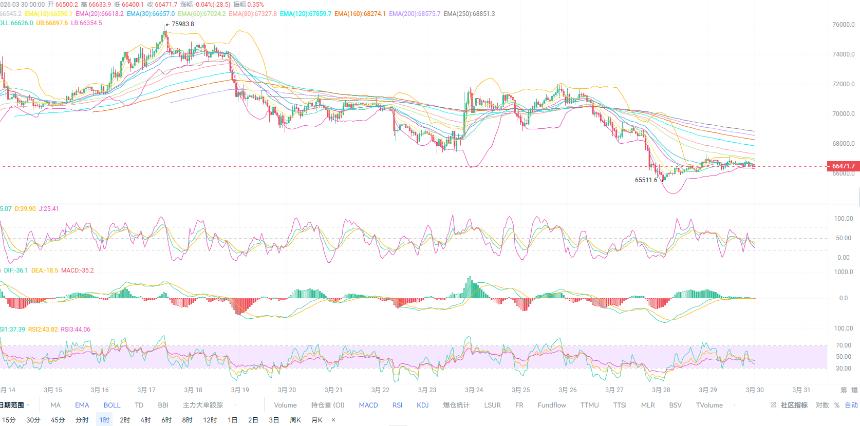Add the Fundflow indicator
Image resolution: width=860 pixels, height=426 pixels.
tap(552, 405)
